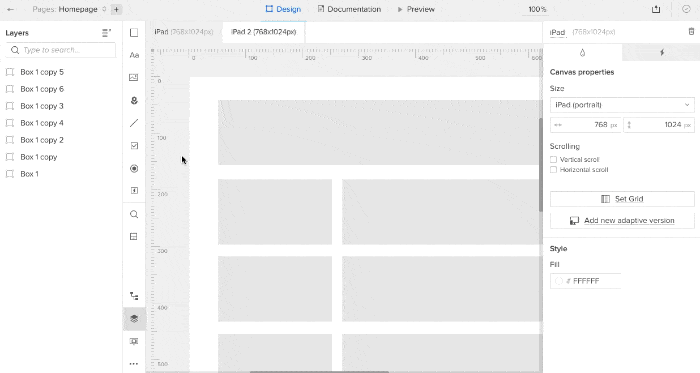Click Add new adaptive version
The height and width of the screenshot is (373, 700).
[x=622, y=220]
